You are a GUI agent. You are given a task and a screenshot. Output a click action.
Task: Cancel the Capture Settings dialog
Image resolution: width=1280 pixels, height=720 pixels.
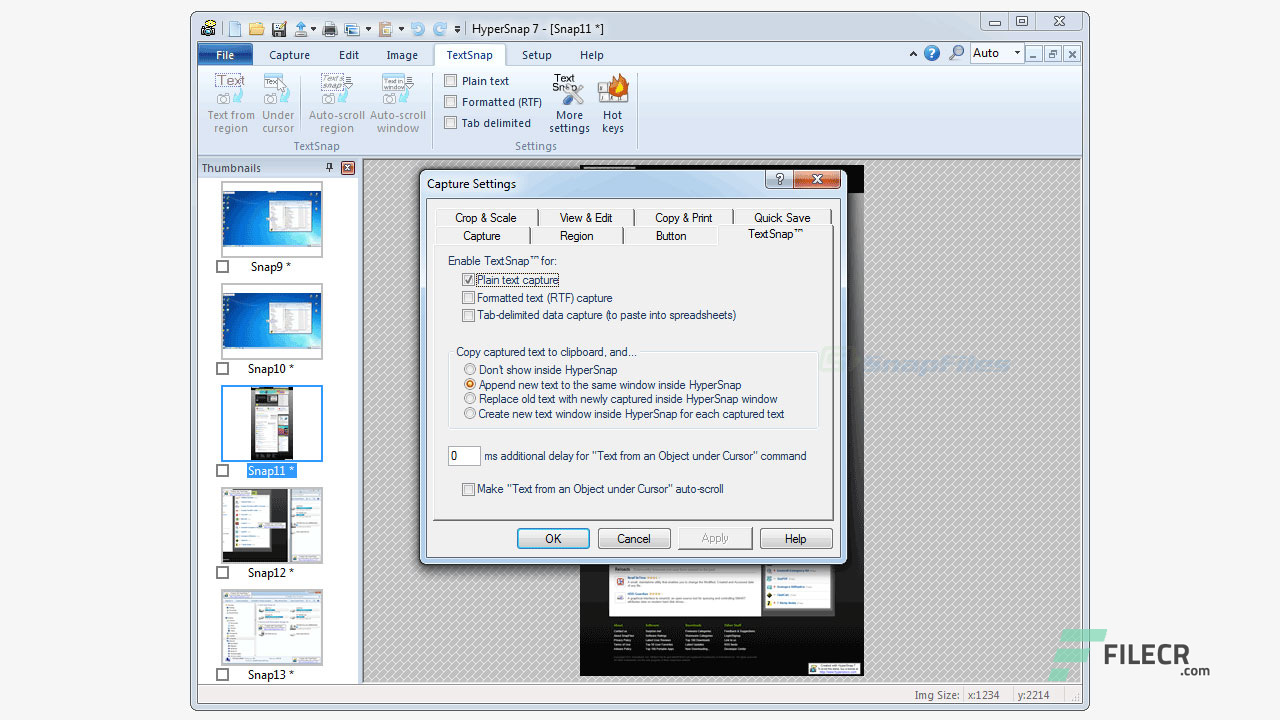click(x=634, y=538)
